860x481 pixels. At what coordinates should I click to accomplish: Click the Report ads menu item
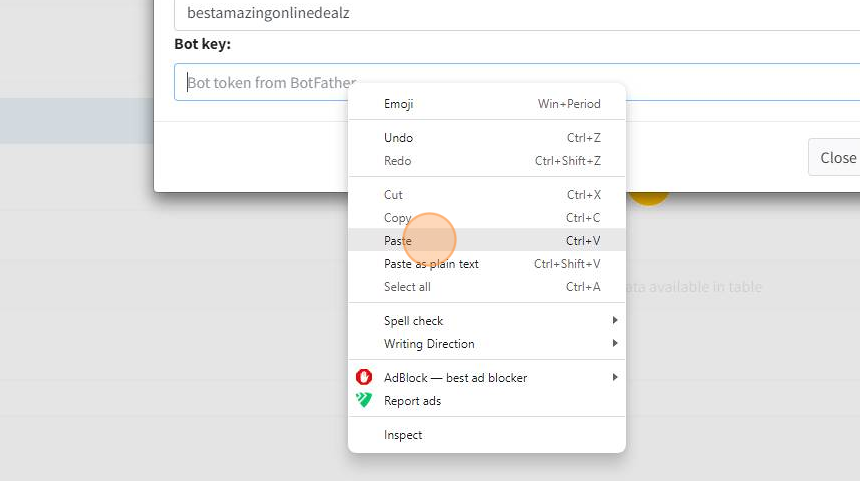pyautogui.click(x=486, y=401)
